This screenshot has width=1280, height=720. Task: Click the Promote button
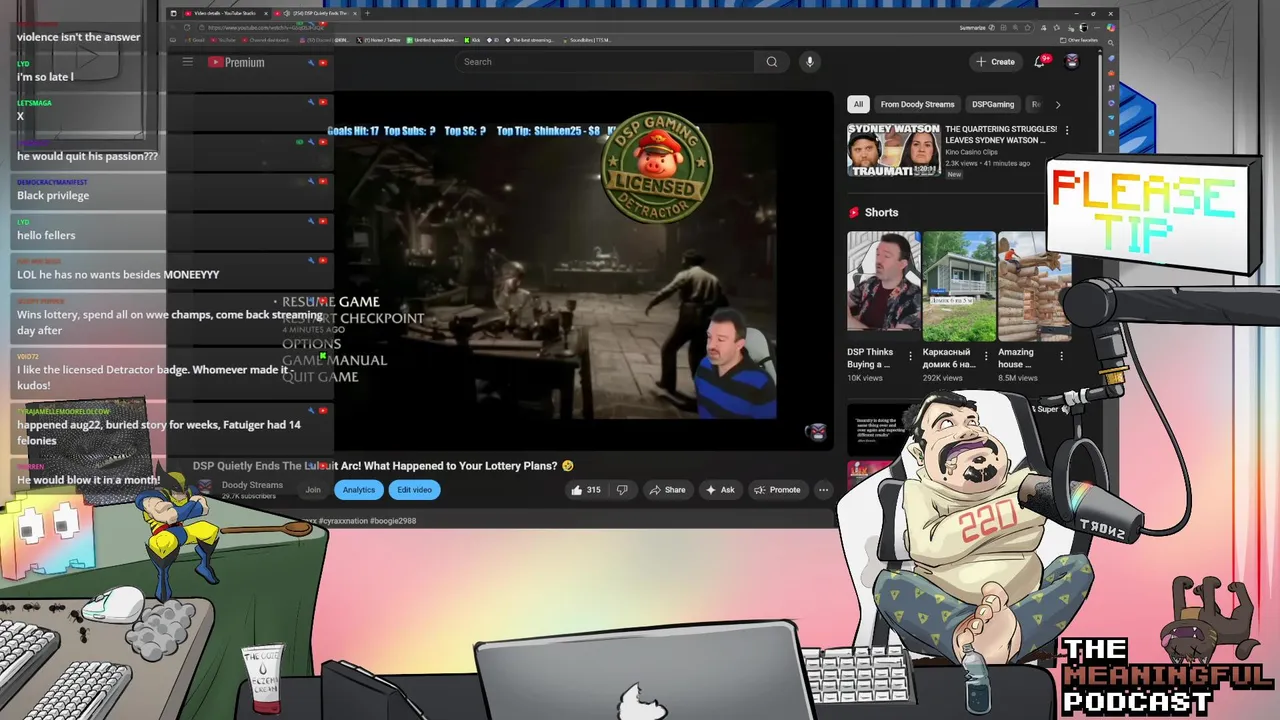pos(777,490)
